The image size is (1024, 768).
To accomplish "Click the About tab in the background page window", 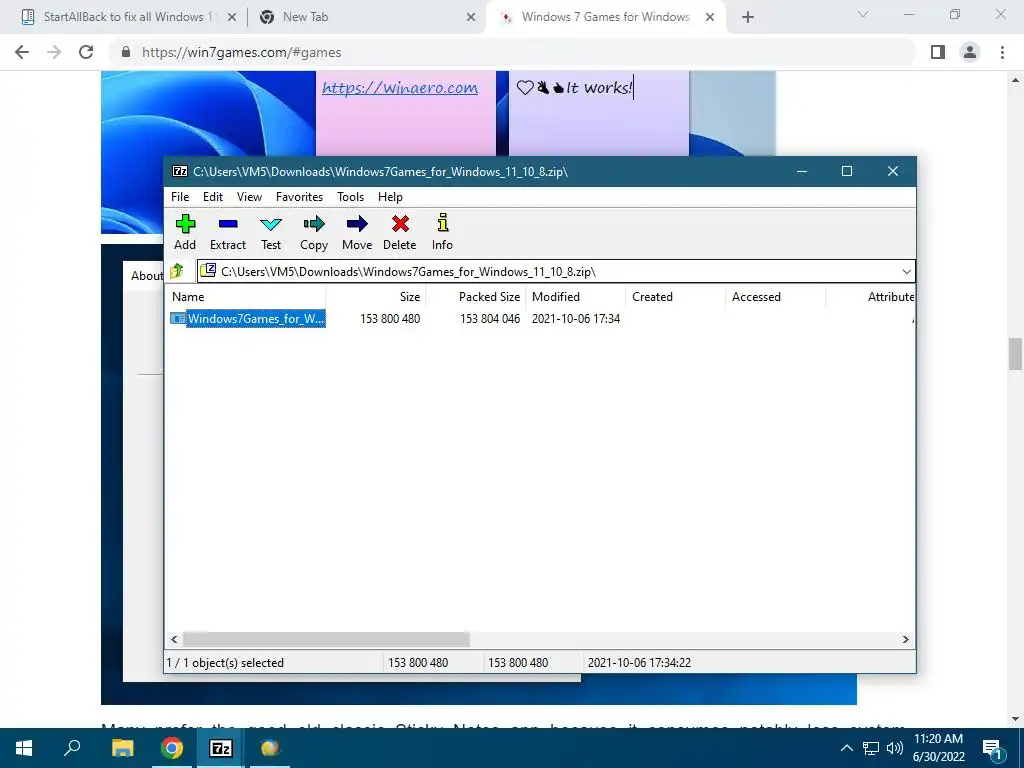I will click(x=145, y=276).
